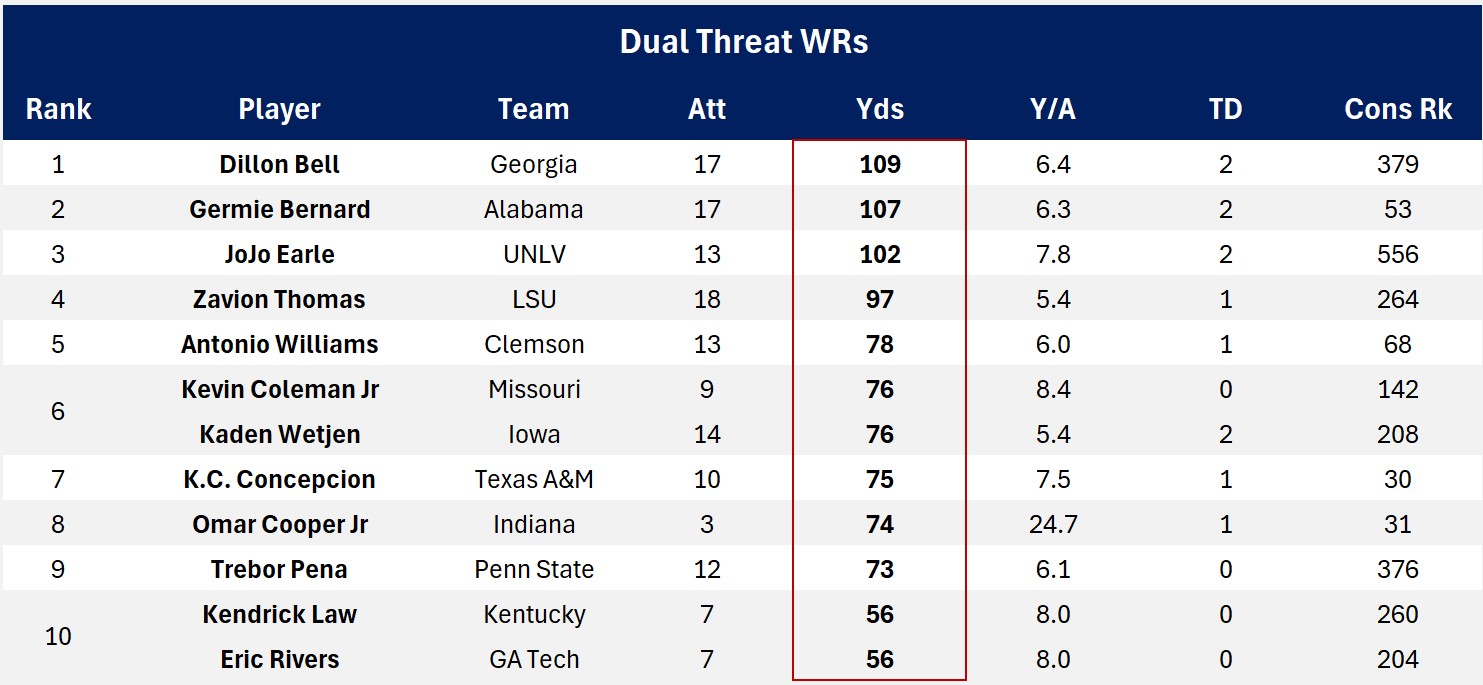Click the Att column header
The width and height of the screenshot is (1483, 685).
(707, 109)
